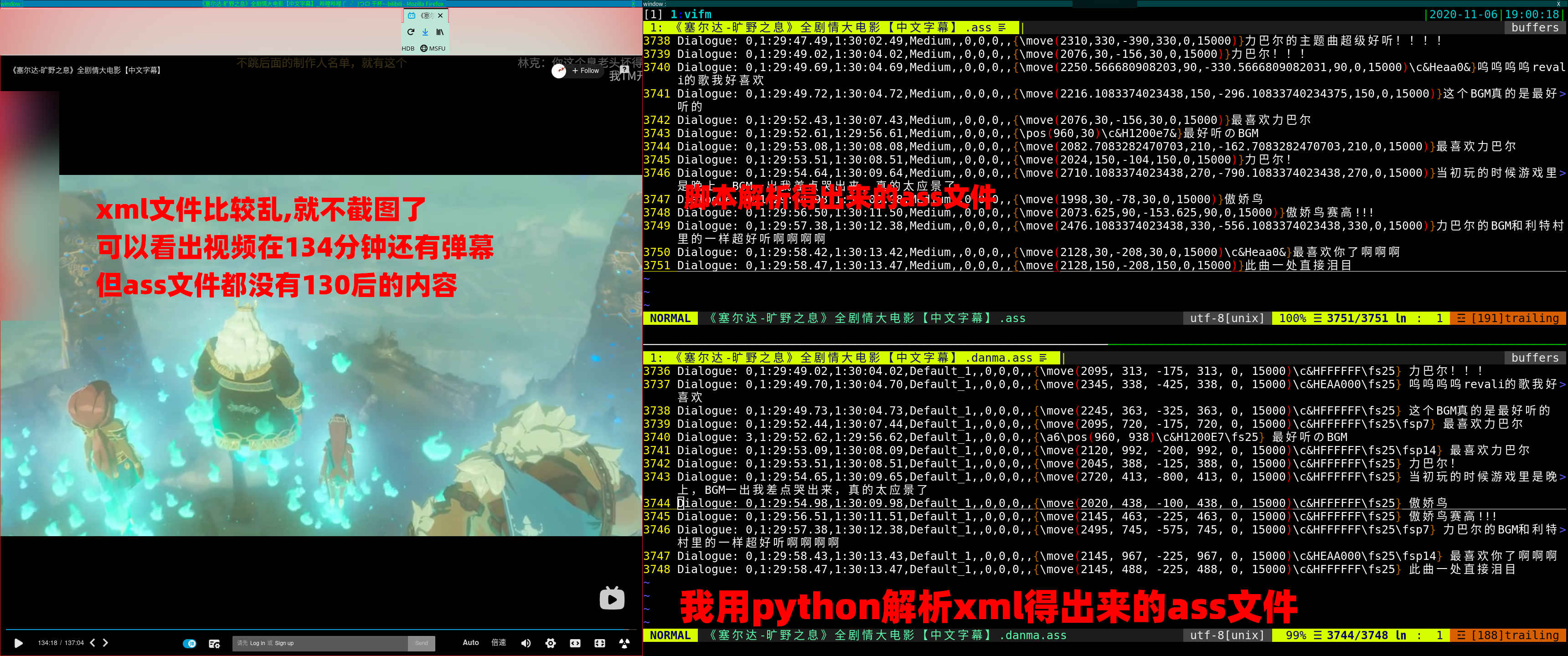Click line 3740 in bottom danma.ass file
This screenshot has width=1568, height=656.
coord(995,437)
